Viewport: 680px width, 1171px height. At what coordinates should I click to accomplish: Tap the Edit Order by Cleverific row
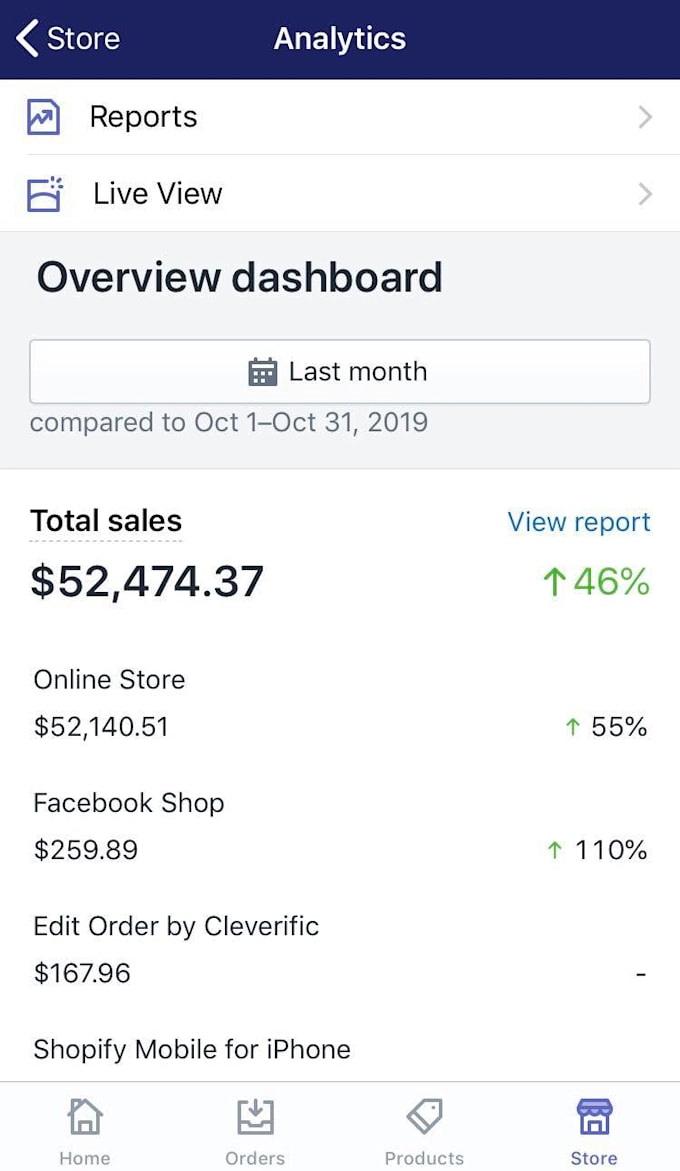(x=340, y=949)
